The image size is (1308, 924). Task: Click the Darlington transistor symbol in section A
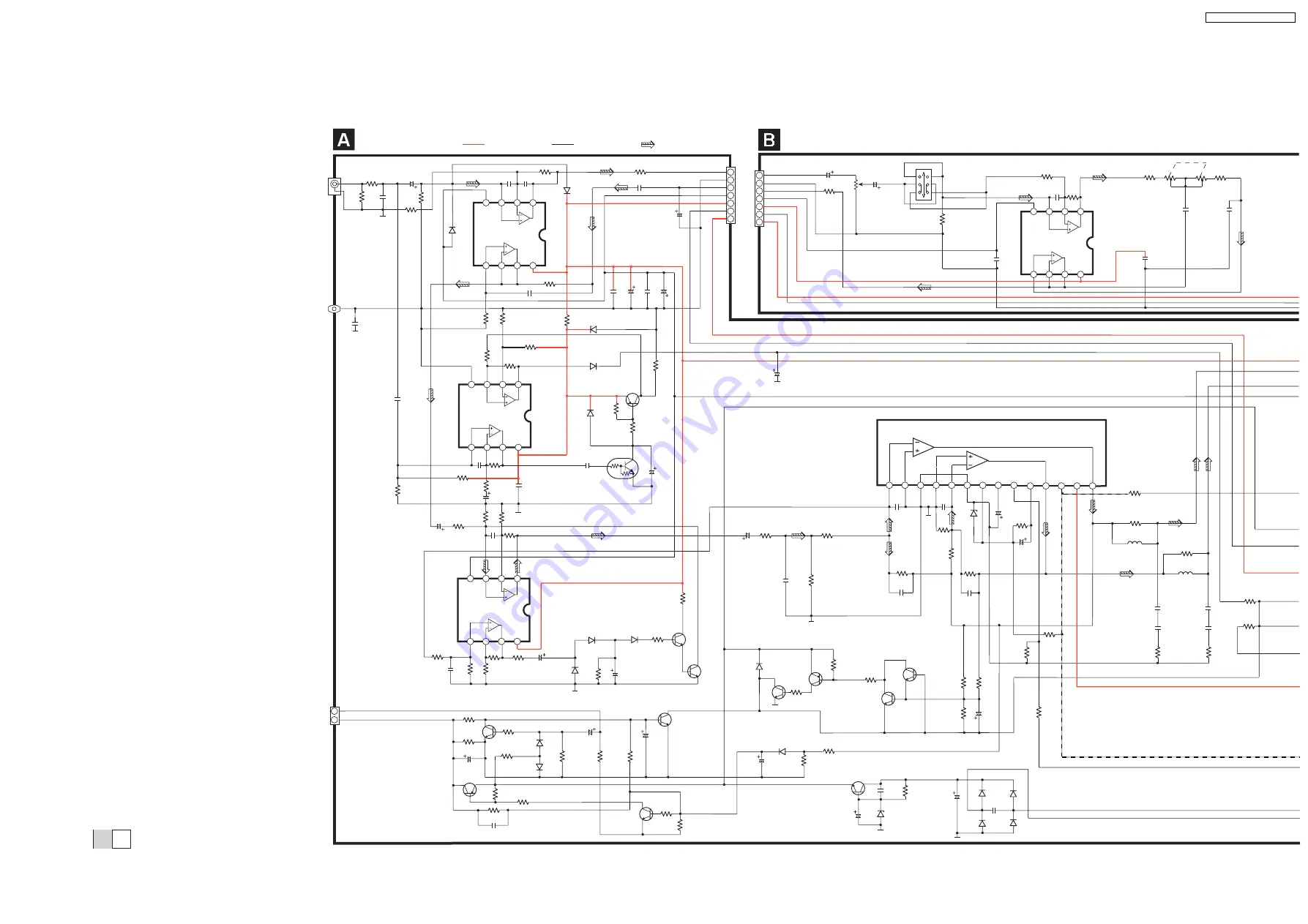tap(623, 468)
